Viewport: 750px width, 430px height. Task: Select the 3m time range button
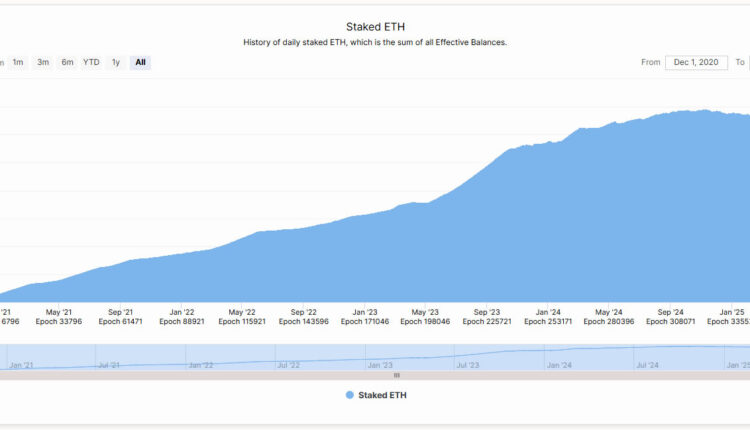[43, 62]
